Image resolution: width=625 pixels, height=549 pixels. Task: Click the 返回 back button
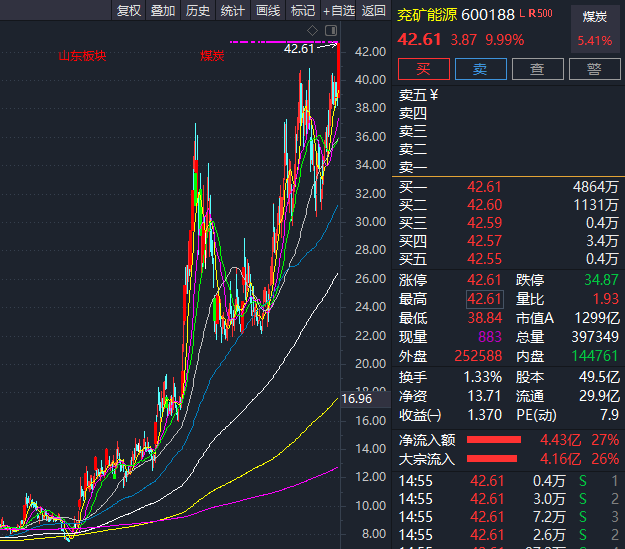click(x=374, y=11)
